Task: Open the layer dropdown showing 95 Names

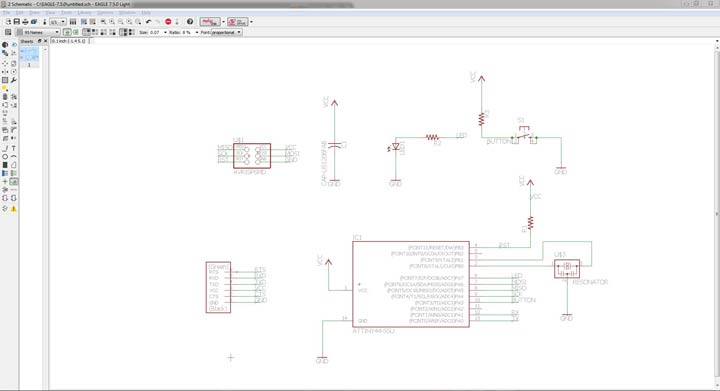Action: [39, 32]
